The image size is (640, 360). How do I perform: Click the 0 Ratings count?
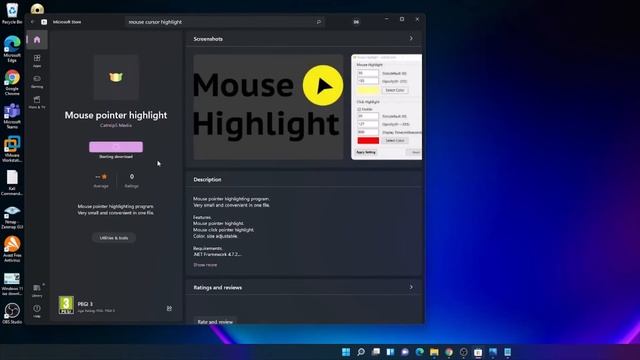tap(131, 180)
